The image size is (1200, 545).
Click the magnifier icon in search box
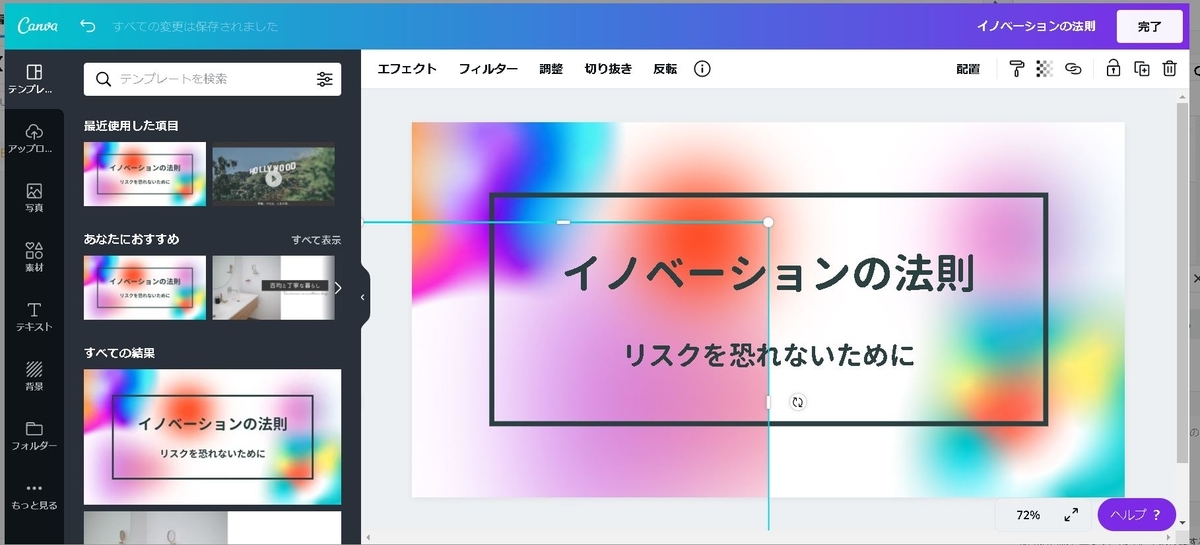click(x=103, y=79)
